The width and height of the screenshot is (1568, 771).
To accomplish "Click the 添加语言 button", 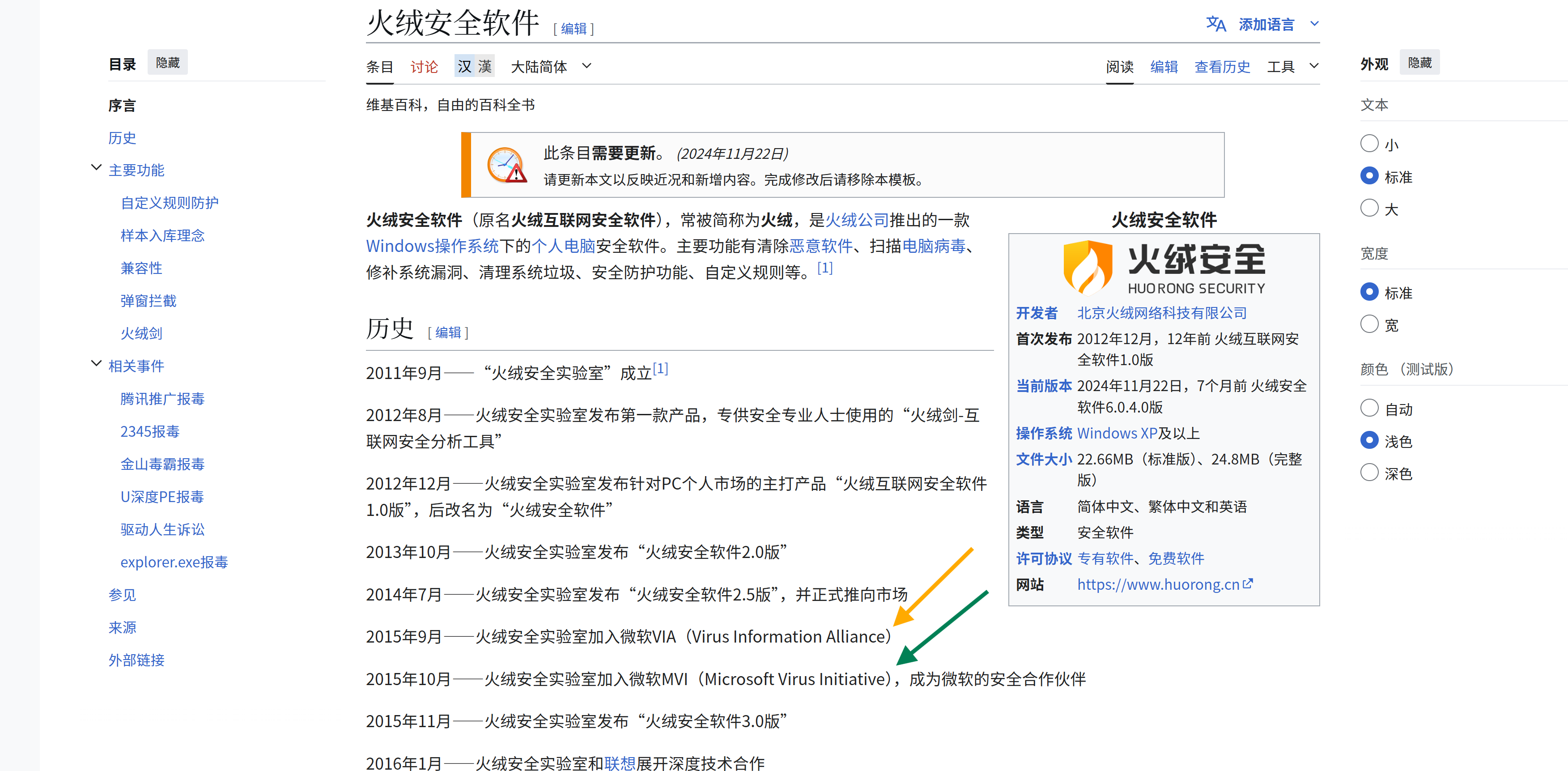I will [1266, 24].
